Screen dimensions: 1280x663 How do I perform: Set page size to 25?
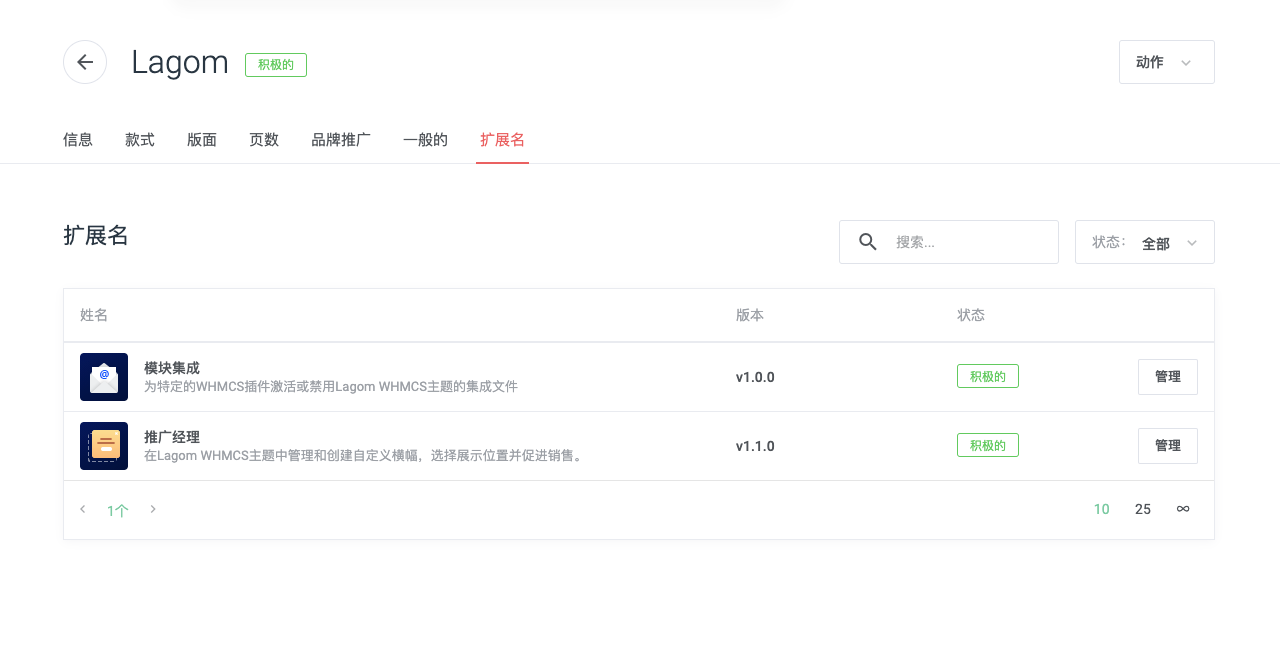[x=1143, y=509]
